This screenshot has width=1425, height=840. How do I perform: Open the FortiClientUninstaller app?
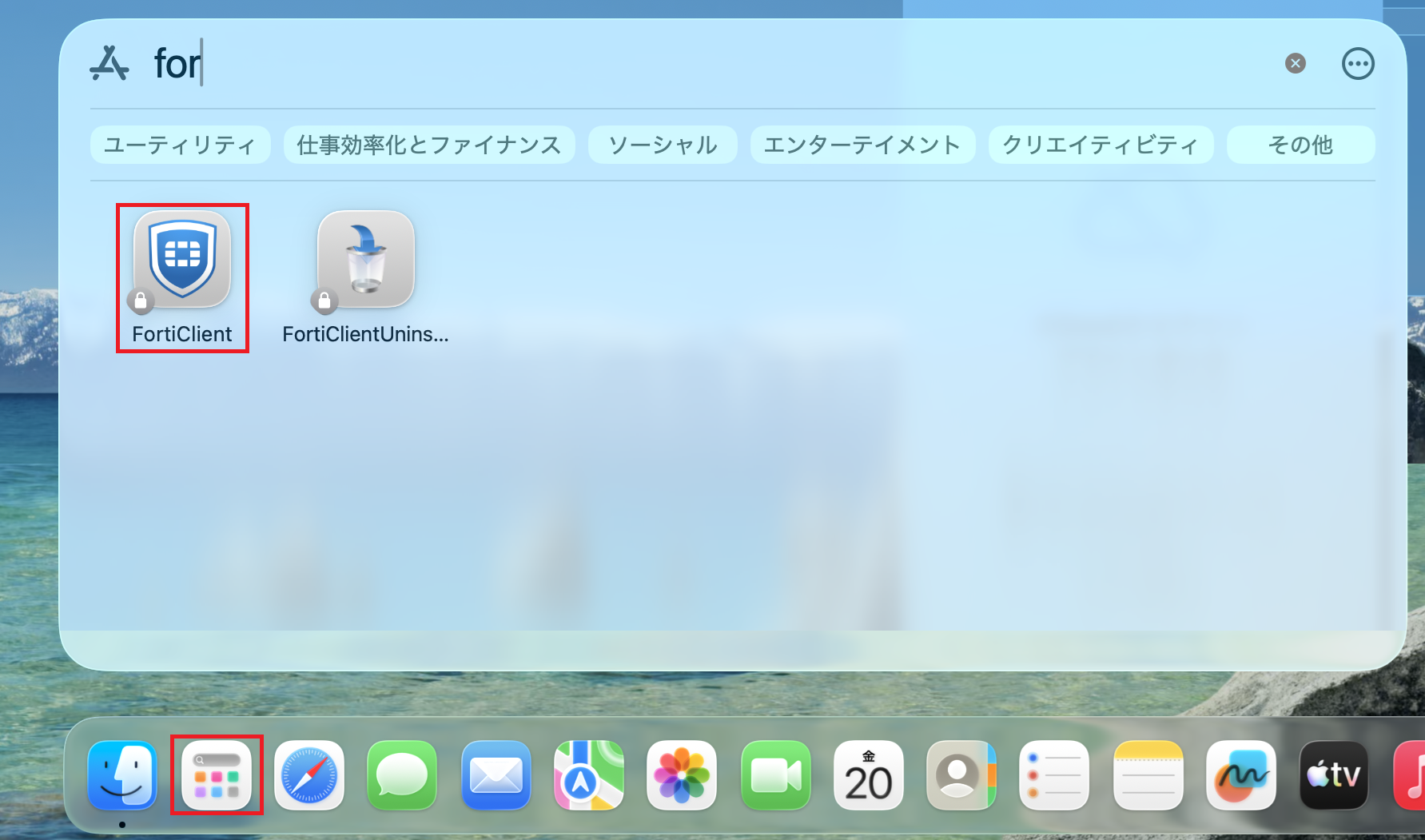(x=366, y=261)
